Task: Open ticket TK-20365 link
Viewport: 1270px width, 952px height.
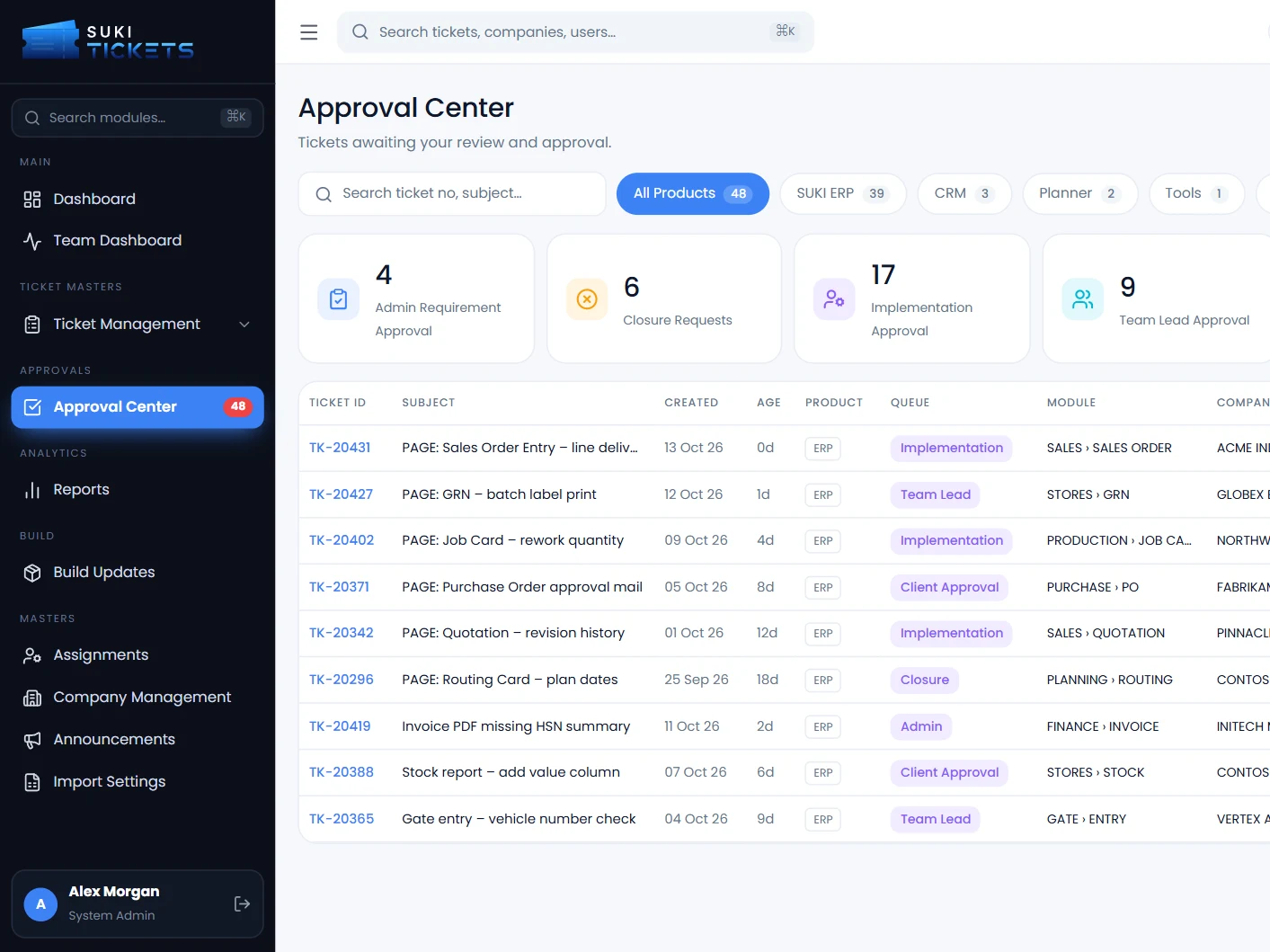Action: [x=342, y=819]
